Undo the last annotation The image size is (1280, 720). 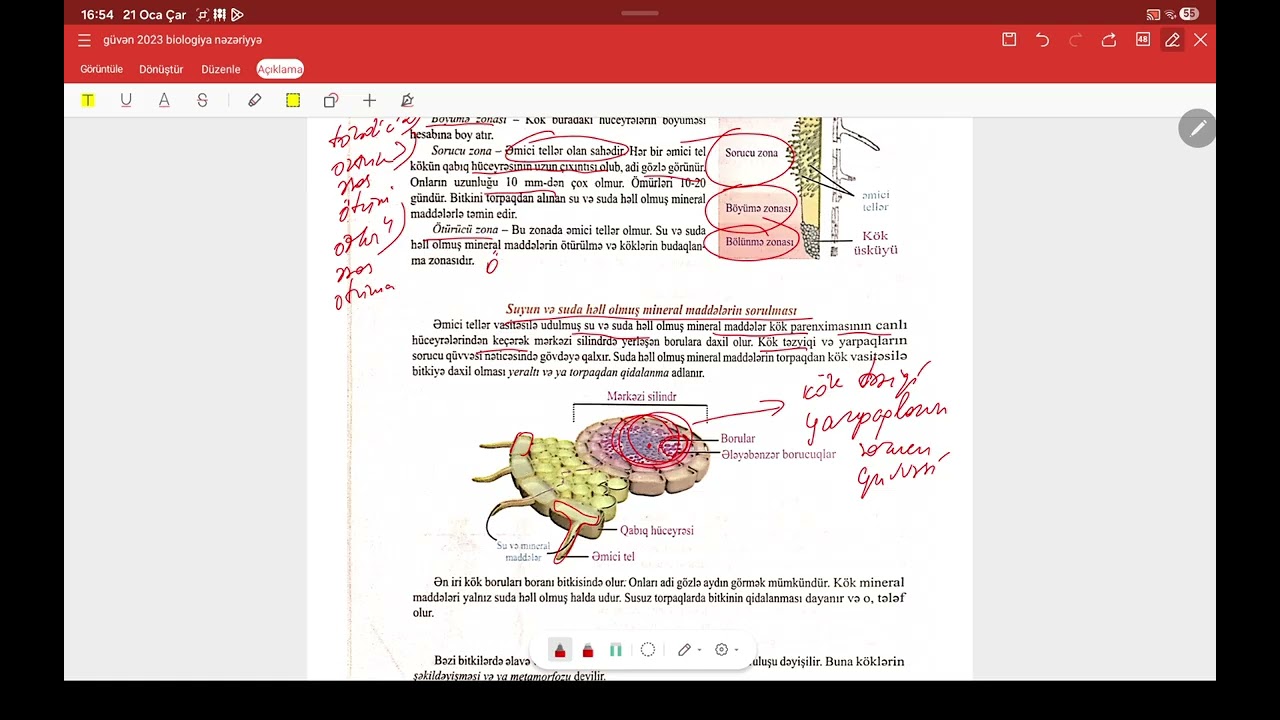(x=1042, y=40)
